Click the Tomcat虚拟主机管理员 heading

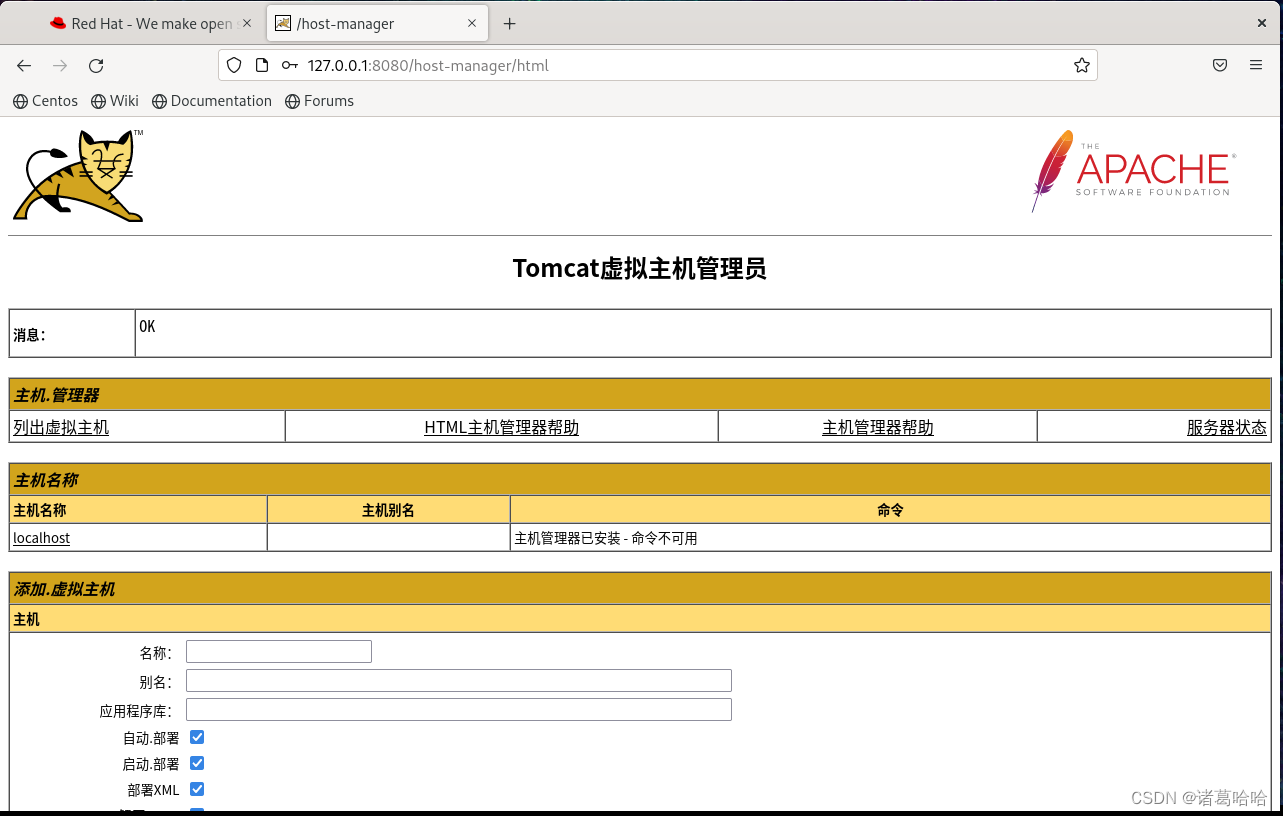click(x=639, y=268)
